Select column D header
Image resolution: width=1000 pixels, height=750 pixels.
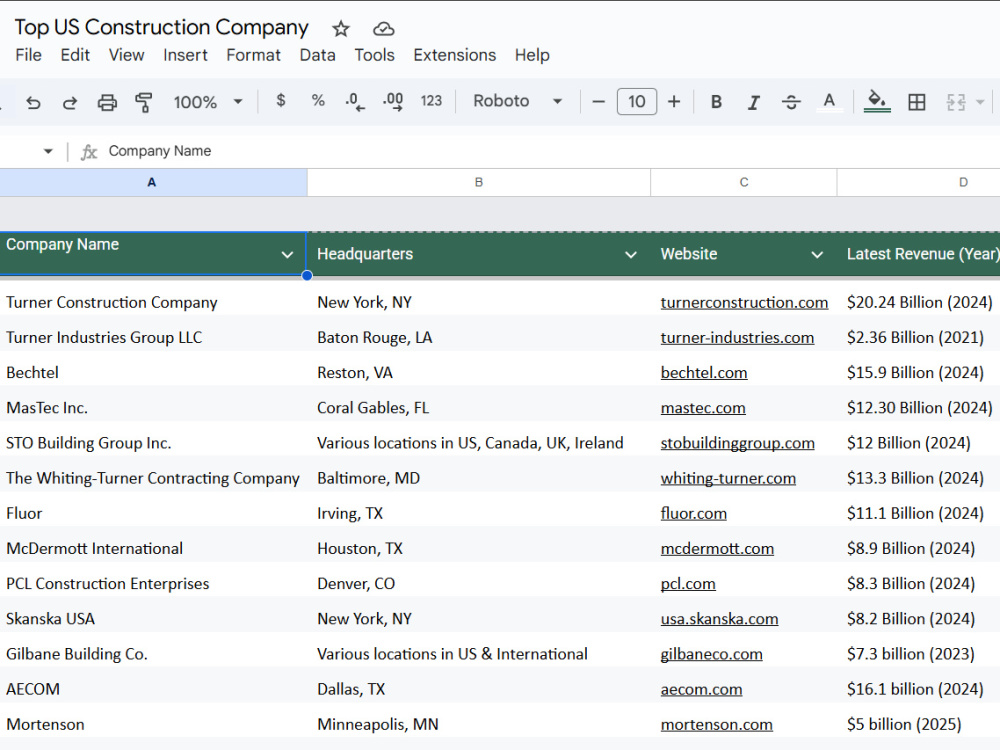click(918, 182)
